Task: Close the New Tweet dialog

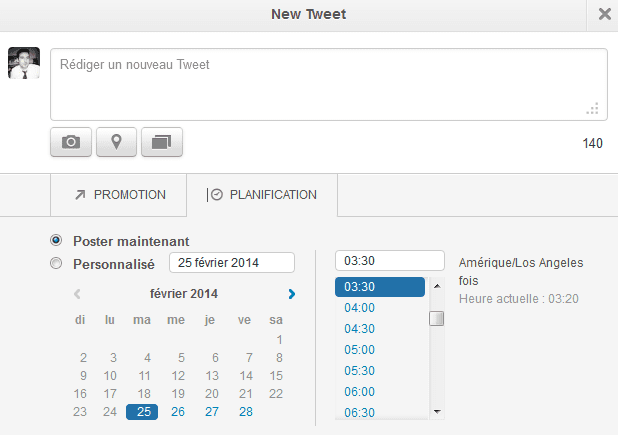Action: click(x=604, y=15)
